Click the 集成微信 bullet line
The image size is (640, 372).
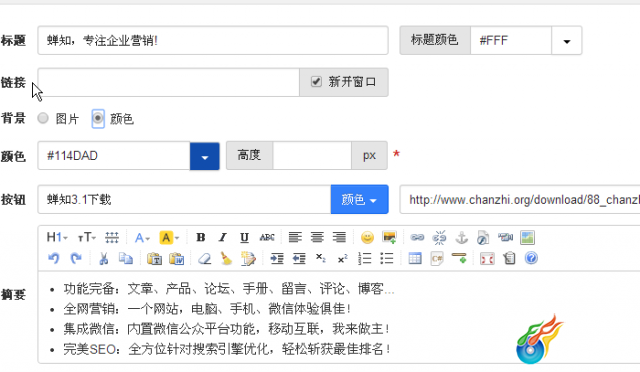(x=227, y=329)
